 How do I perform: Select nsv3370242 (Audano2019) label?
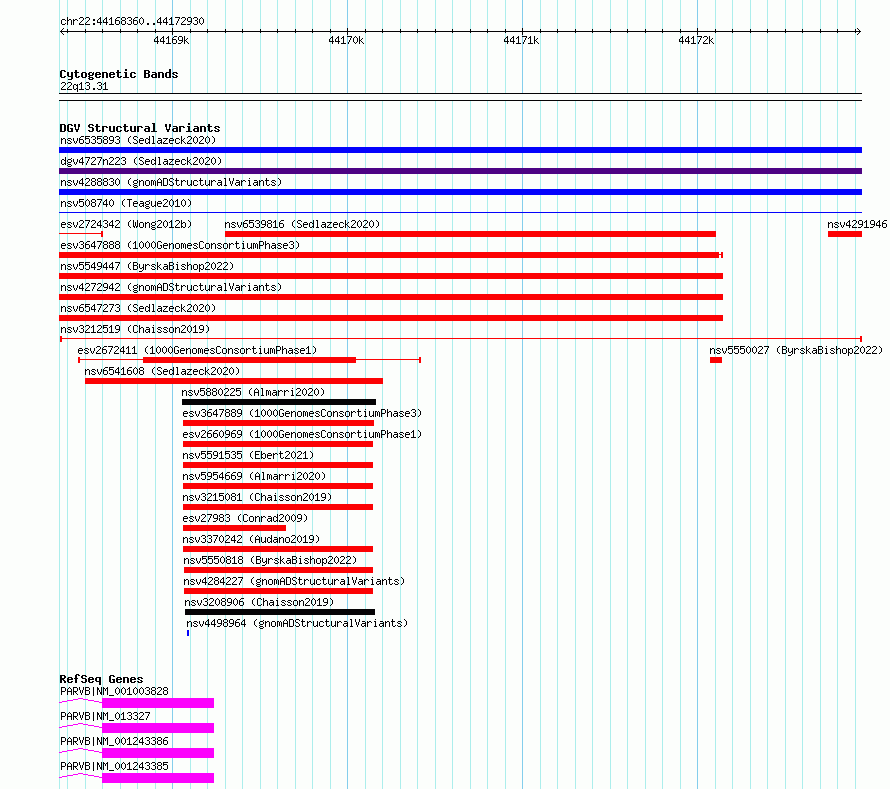(x=251, y=539)
